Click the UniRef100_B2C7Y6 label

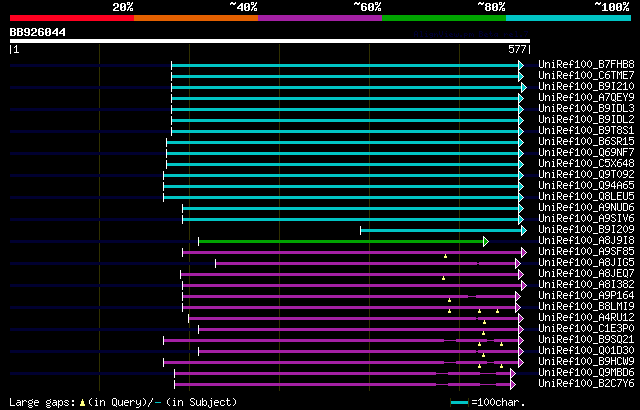pyautogui.click(x=586, y=384)
